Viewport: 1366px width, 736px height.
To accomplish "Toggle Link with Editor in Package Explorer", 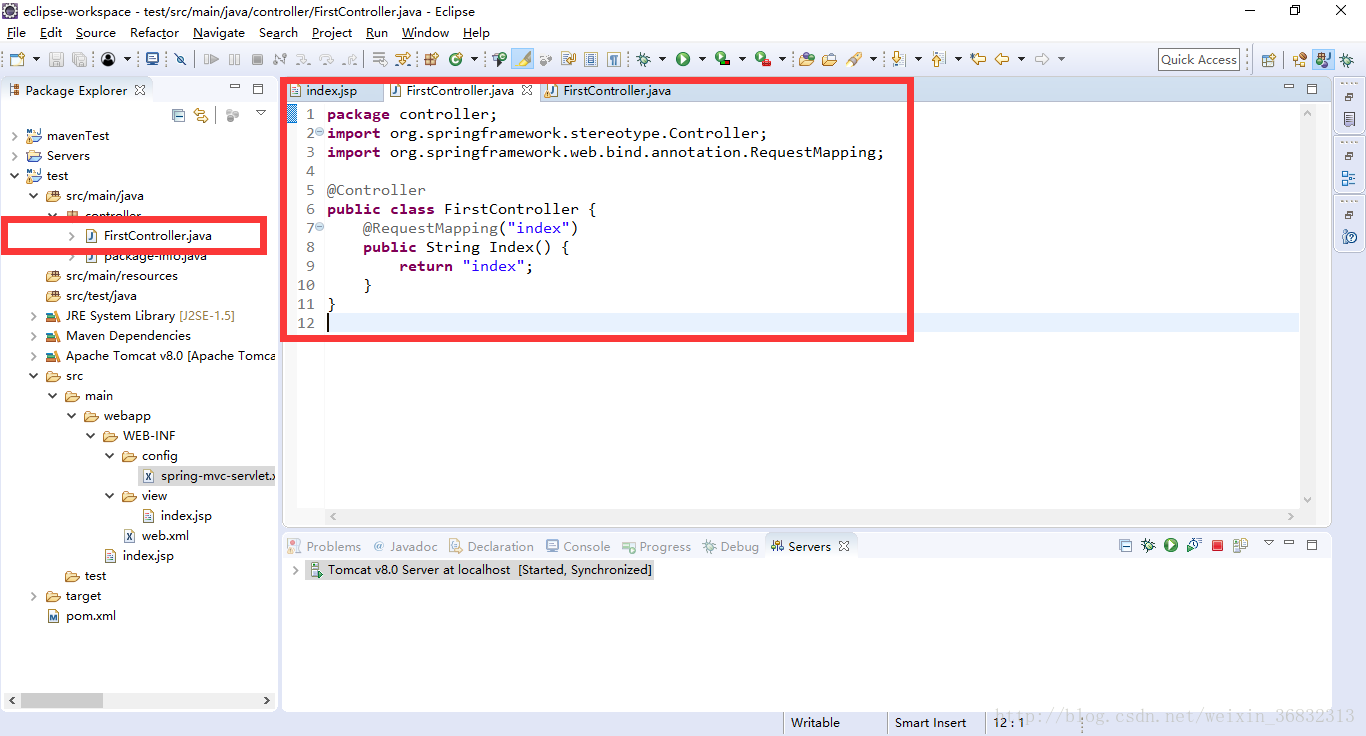I will coord(201,115).
